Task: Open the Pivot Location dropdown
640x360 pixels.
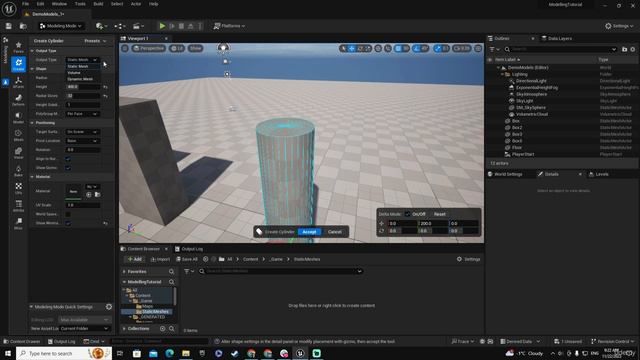Action: pos(82,141)
